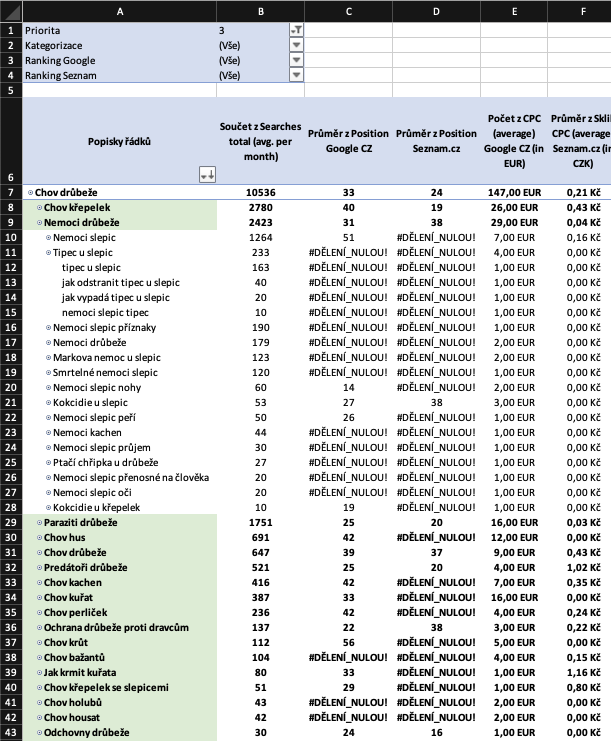Select column D header
Viewport: 611px width, 741px height.
tap(436, 11)
